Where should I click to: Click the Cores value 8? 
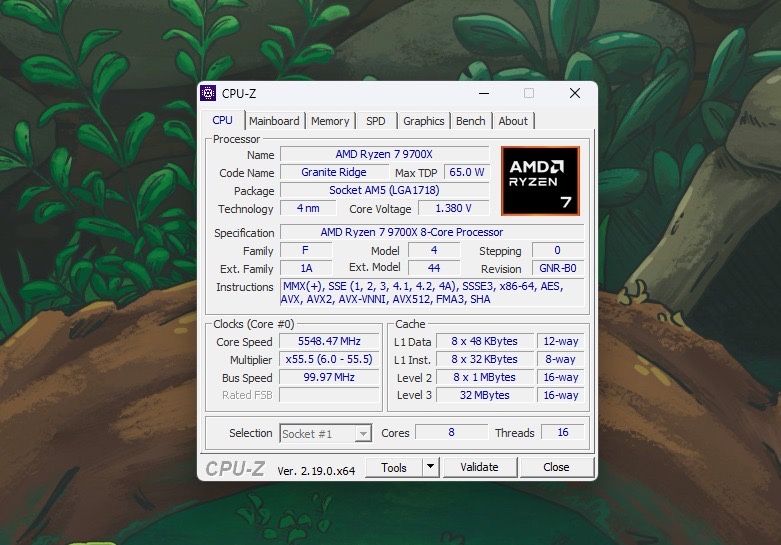[x=451, y=432]
